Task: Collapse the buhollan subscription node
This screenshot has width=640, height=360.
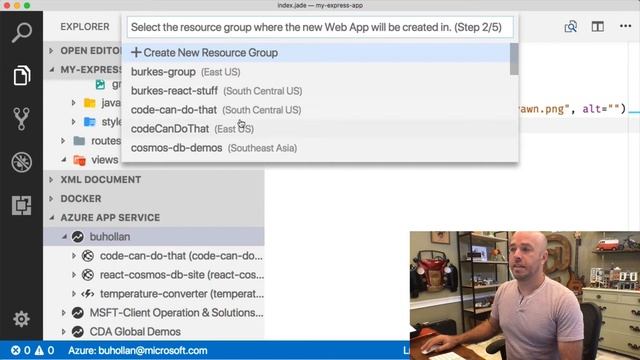Action: click(x=64, y=237)
